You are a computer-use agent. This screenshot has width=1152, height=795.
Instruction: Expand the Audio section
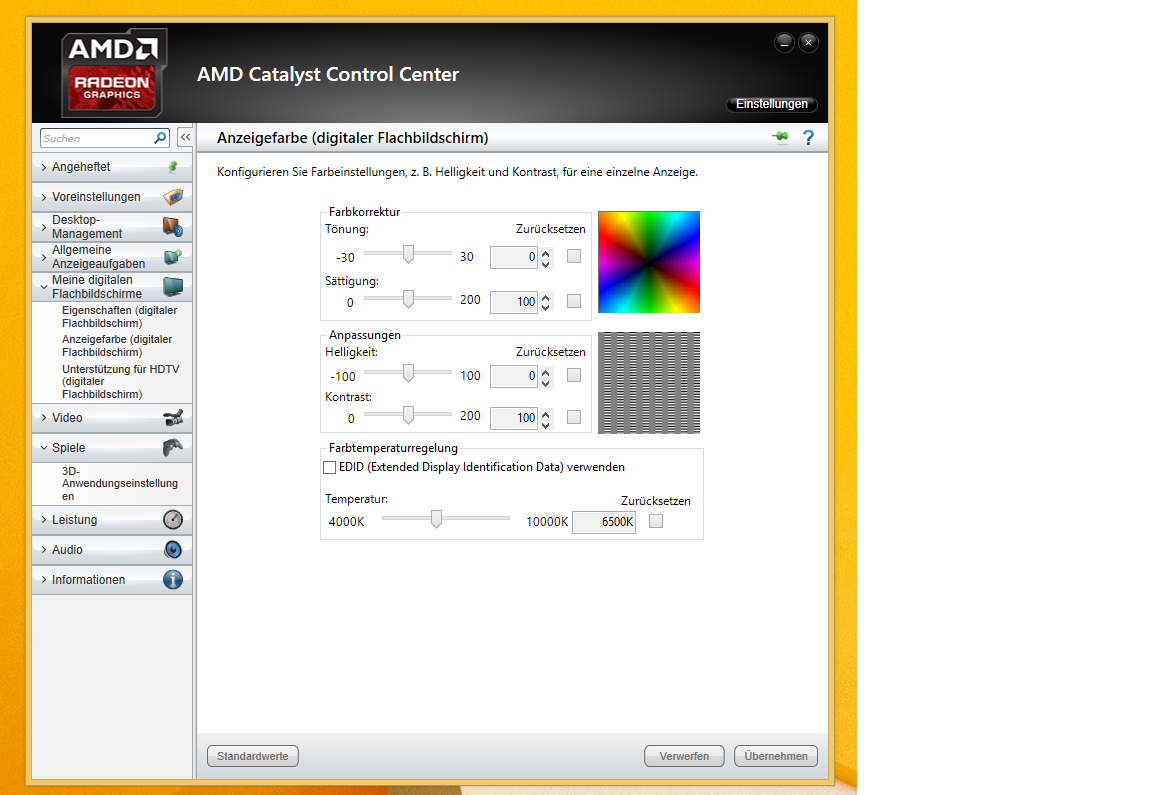pyautogui.click(x=44, y=550)
